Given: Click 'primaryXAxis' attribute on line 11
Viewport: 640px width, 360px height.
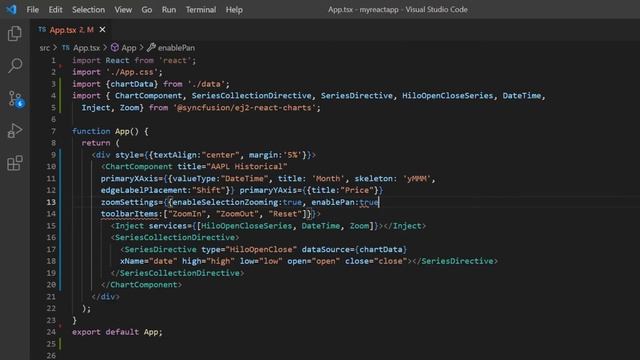Looking at the screenshot, I should [x=129, y=178].
